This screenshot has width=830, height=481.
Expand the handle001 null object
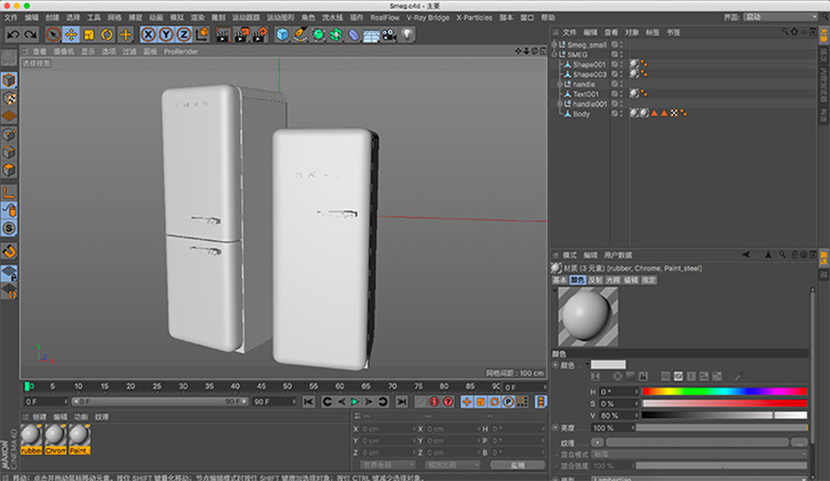click(x=560, y=104)
